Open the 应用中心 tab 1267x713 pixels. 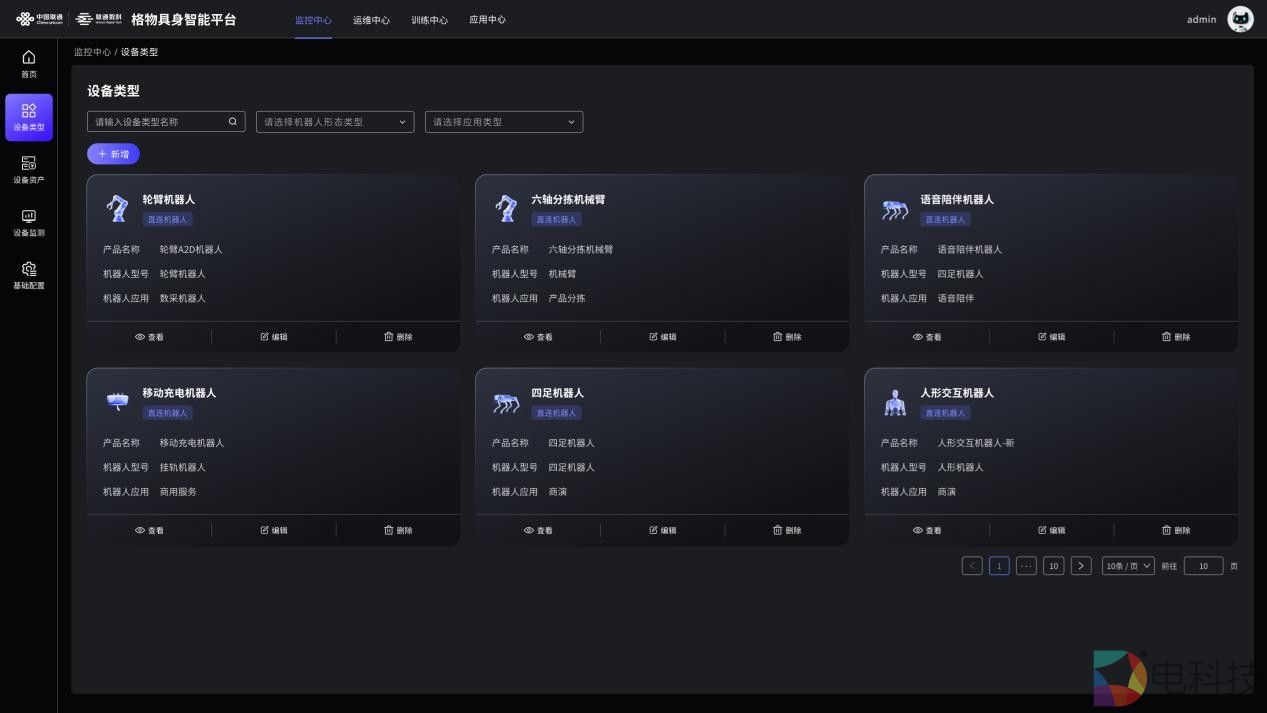click(487, 20)
